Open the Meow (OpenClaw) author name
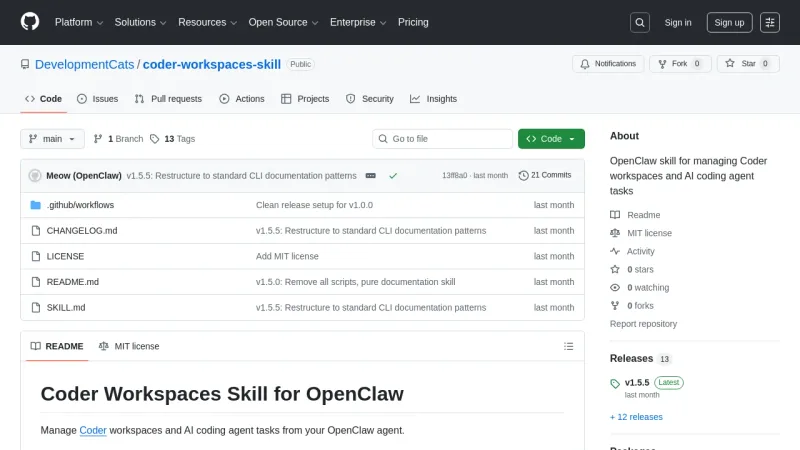Viewport: 800px width, 450px height. (x=84, y=176)
